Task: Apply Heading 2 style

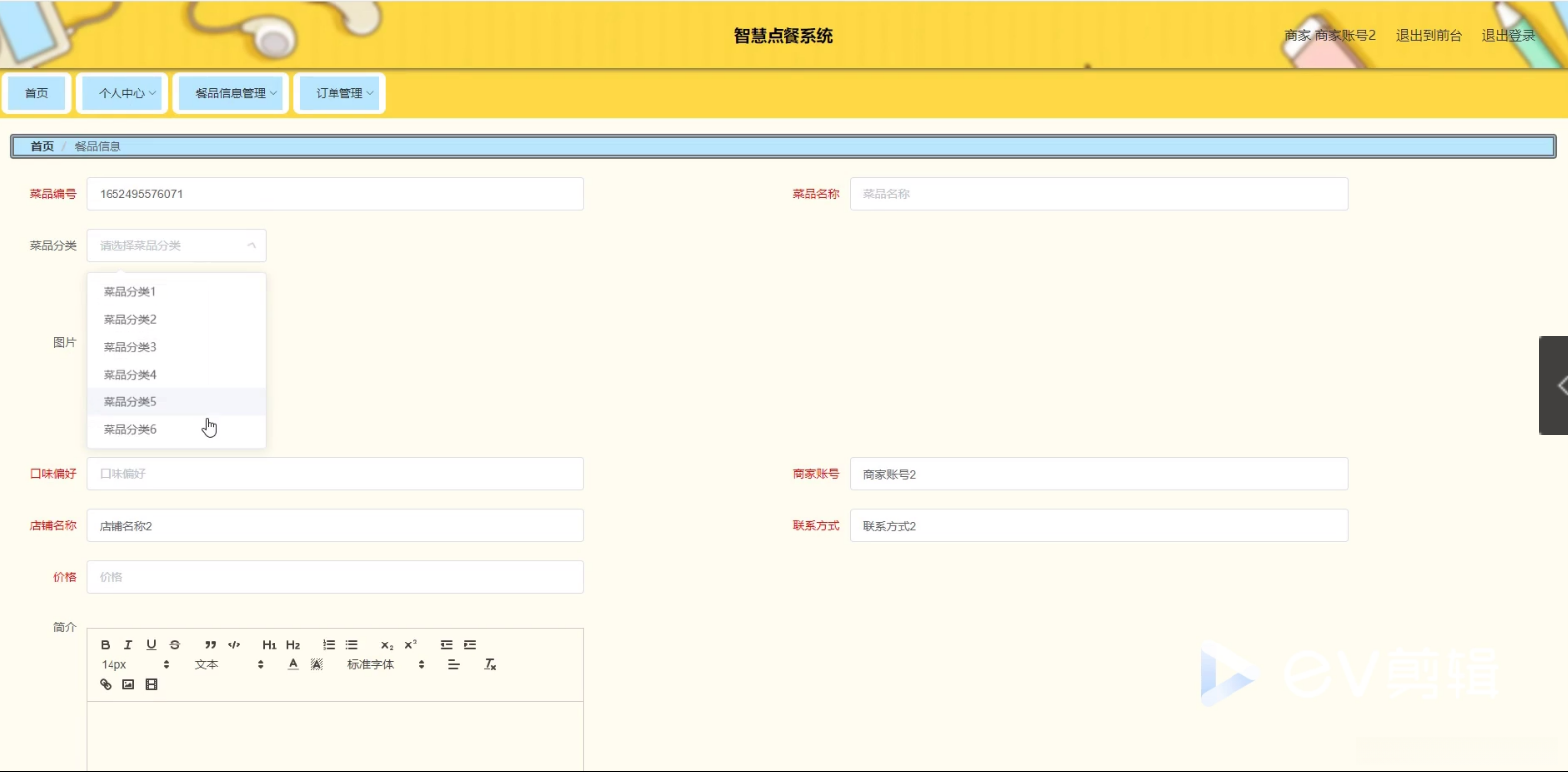Action: pyautogui.click(x=293, y=644)
